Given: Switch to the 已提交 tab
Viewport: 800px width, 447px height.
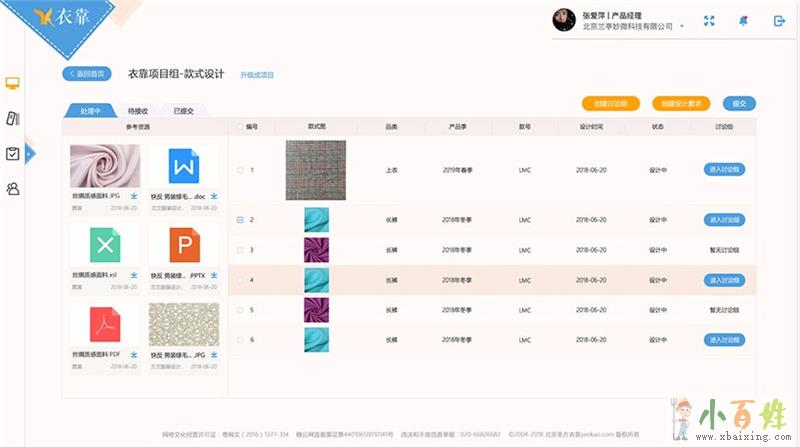Looking at the screenshot, I should (x=183, y=111).
